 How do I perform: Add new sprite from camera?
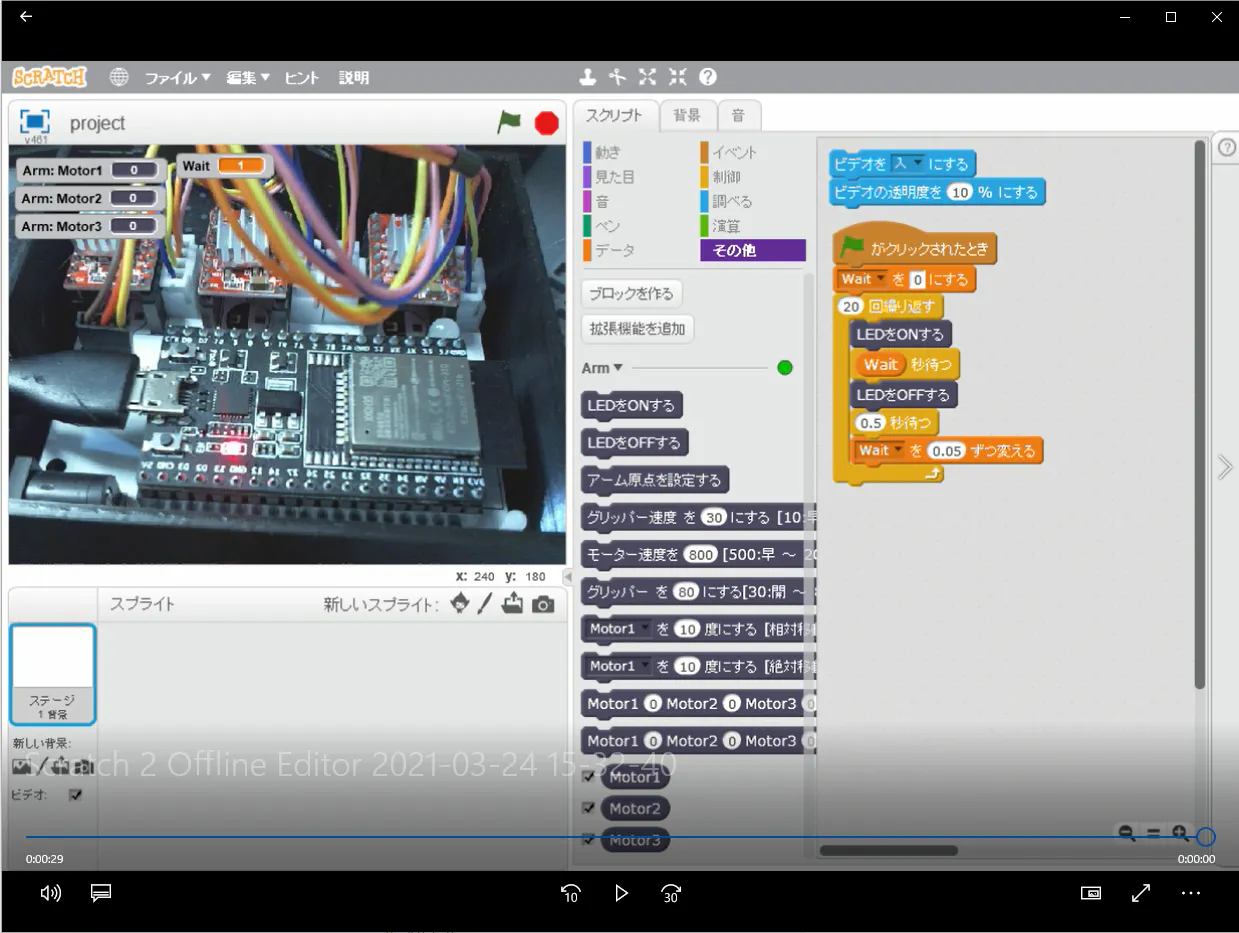[543, 604]
